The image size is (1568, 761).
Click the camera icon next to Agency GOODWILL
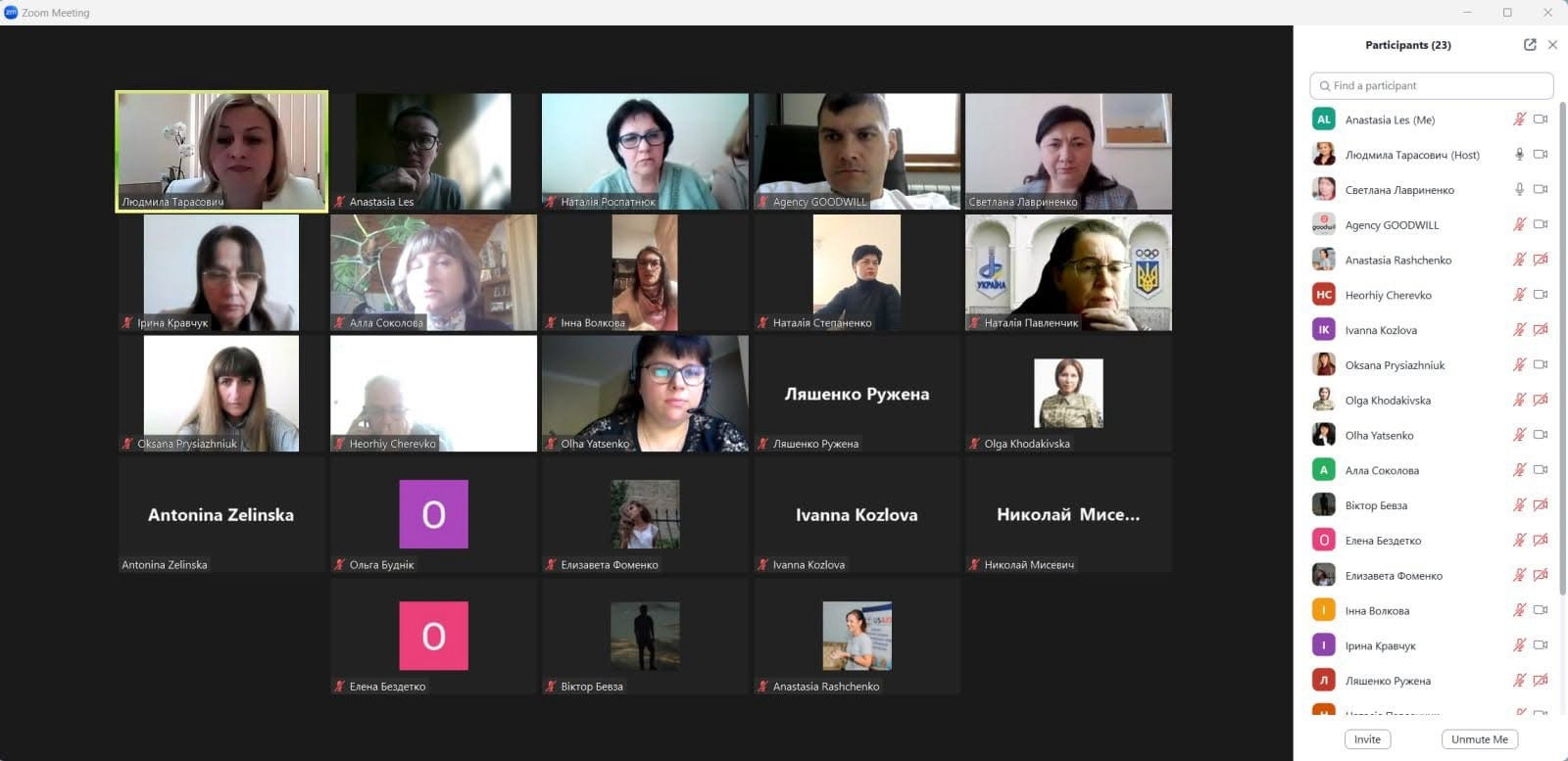[x=1541, y=224]
